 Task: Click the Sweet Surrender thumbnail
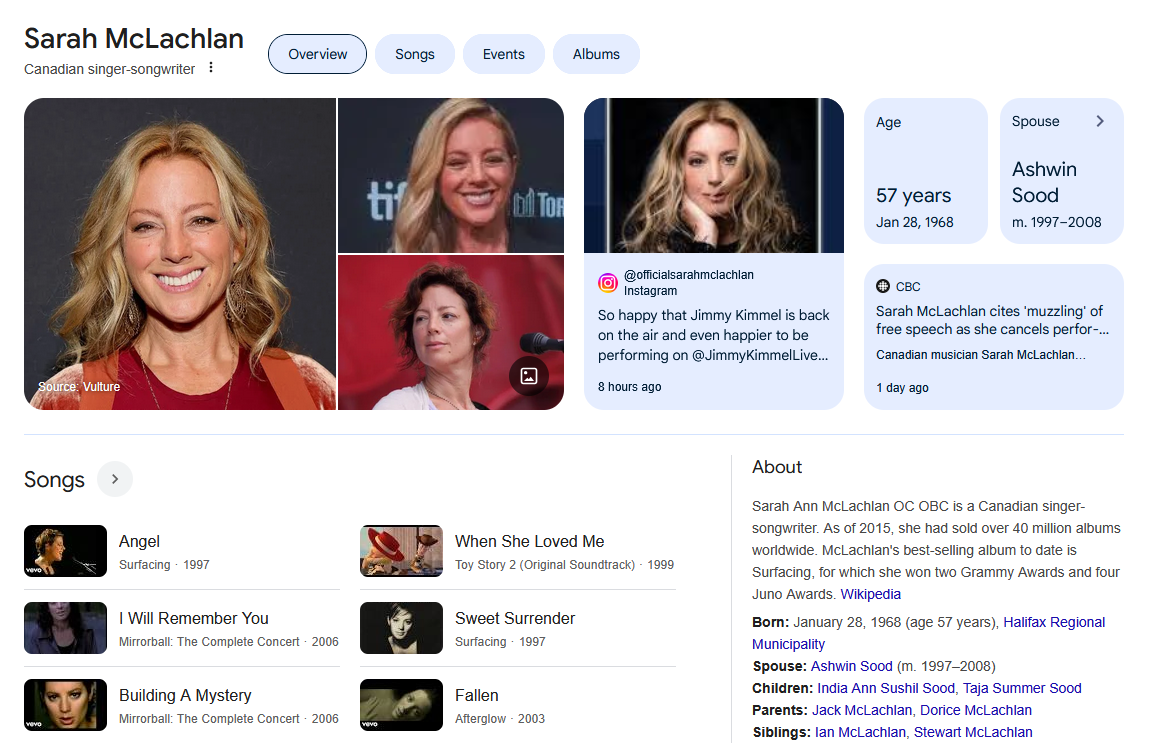pyautogui.click(x=402, y=628)
